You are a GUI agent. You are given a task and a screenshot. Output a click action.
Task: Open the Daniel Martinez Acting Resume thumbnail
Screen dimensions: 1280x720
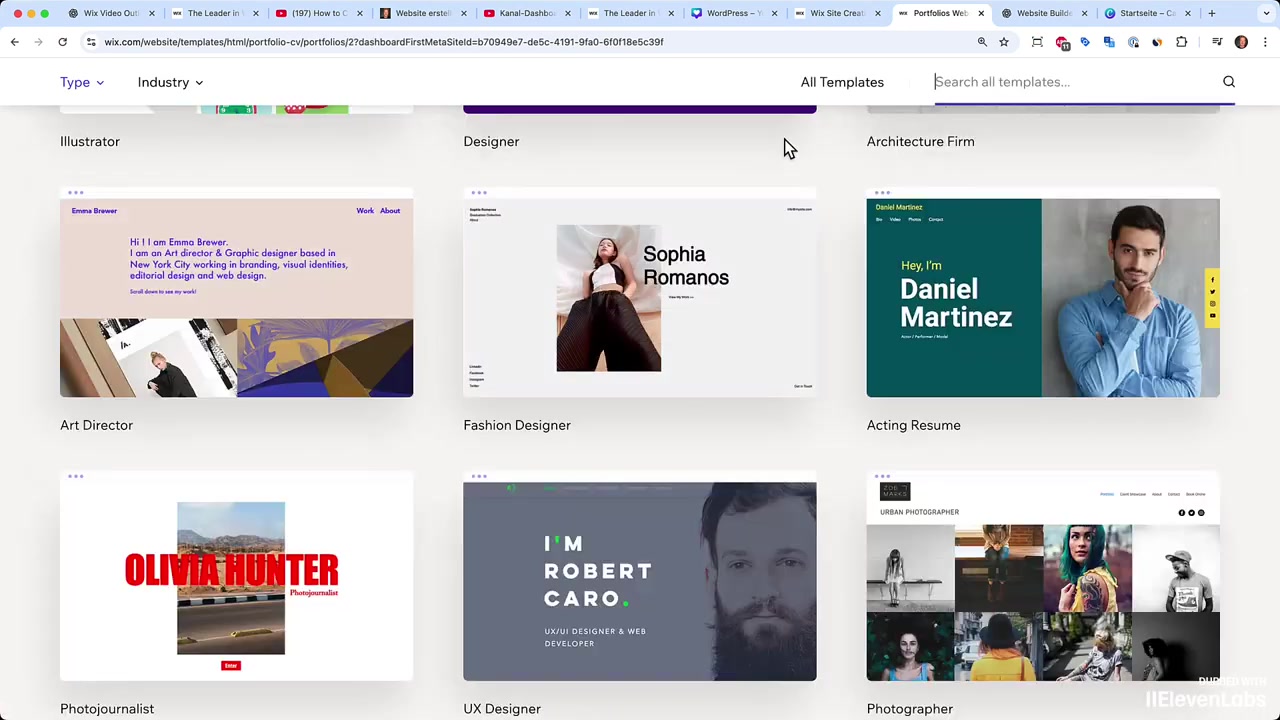1043,292
